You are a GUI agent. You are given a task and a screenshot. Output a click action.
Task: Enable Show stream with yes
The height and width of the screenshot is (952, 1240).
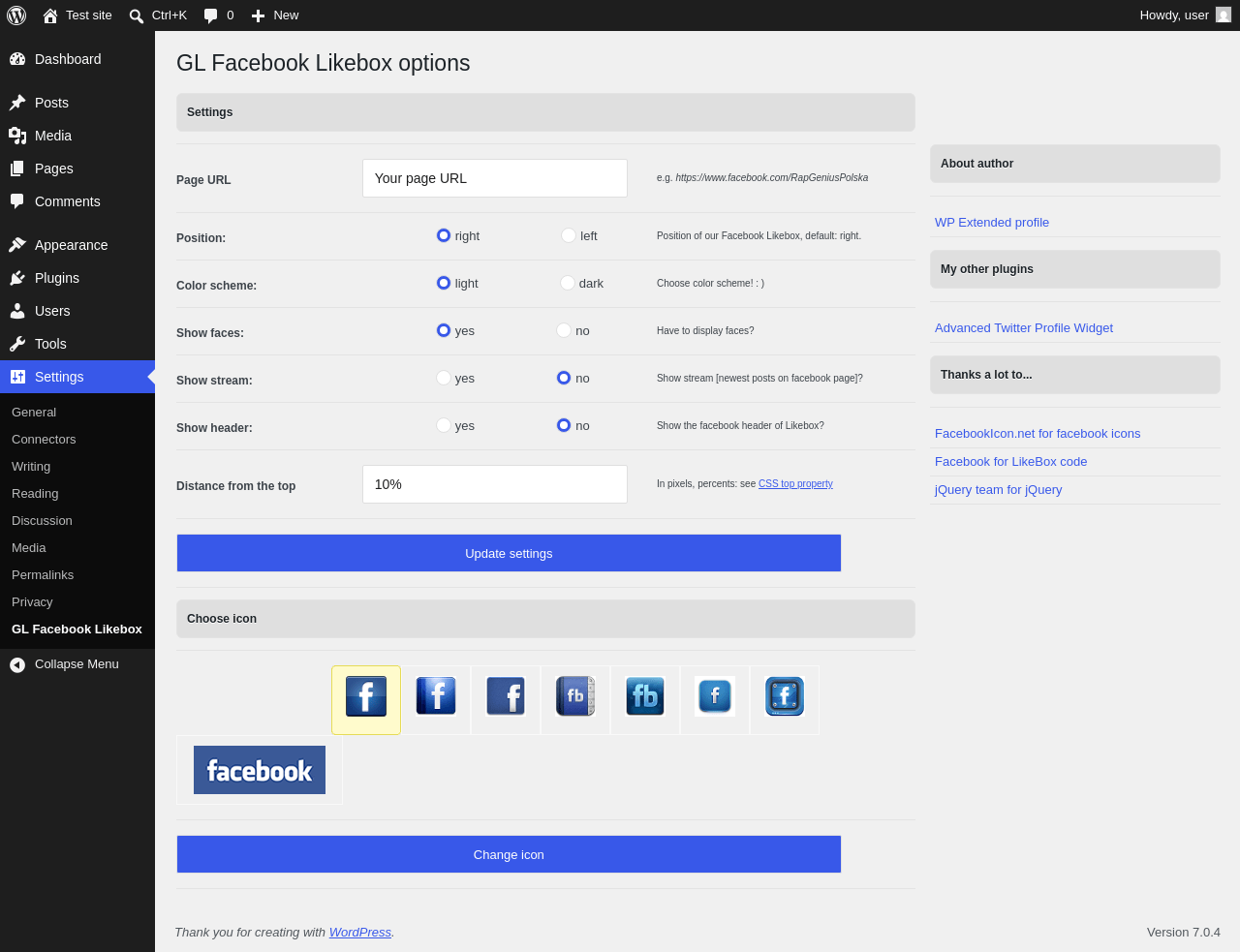click(444, 378)
